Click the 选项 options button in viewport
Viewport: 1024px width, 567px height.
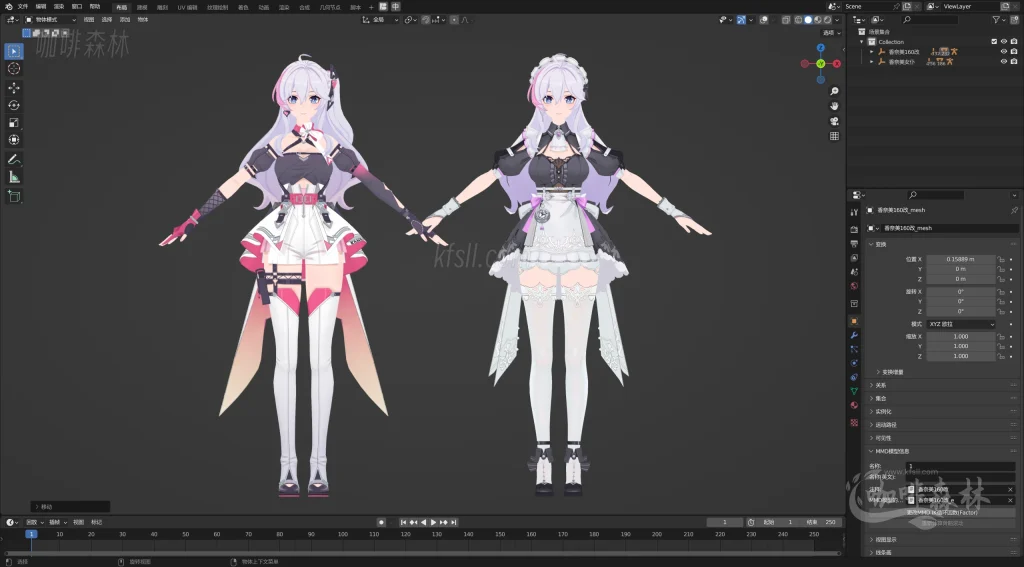point(829,33)
